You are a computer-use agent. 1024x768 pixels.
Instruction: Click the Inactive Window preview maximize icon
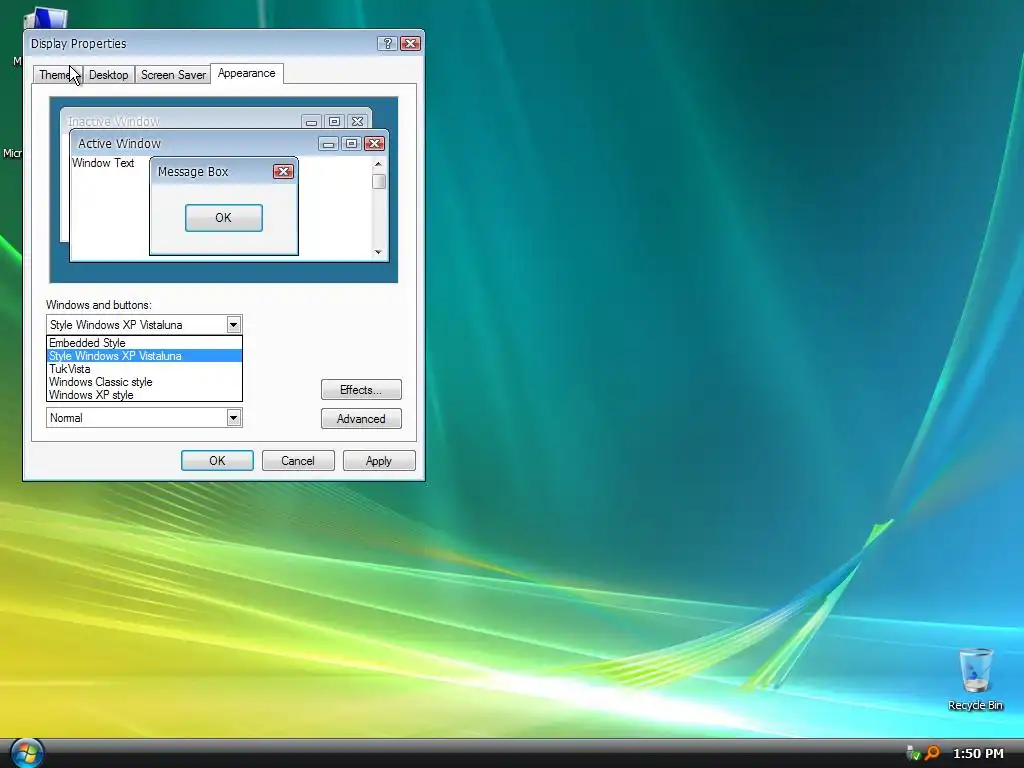(x=334, y=121)
